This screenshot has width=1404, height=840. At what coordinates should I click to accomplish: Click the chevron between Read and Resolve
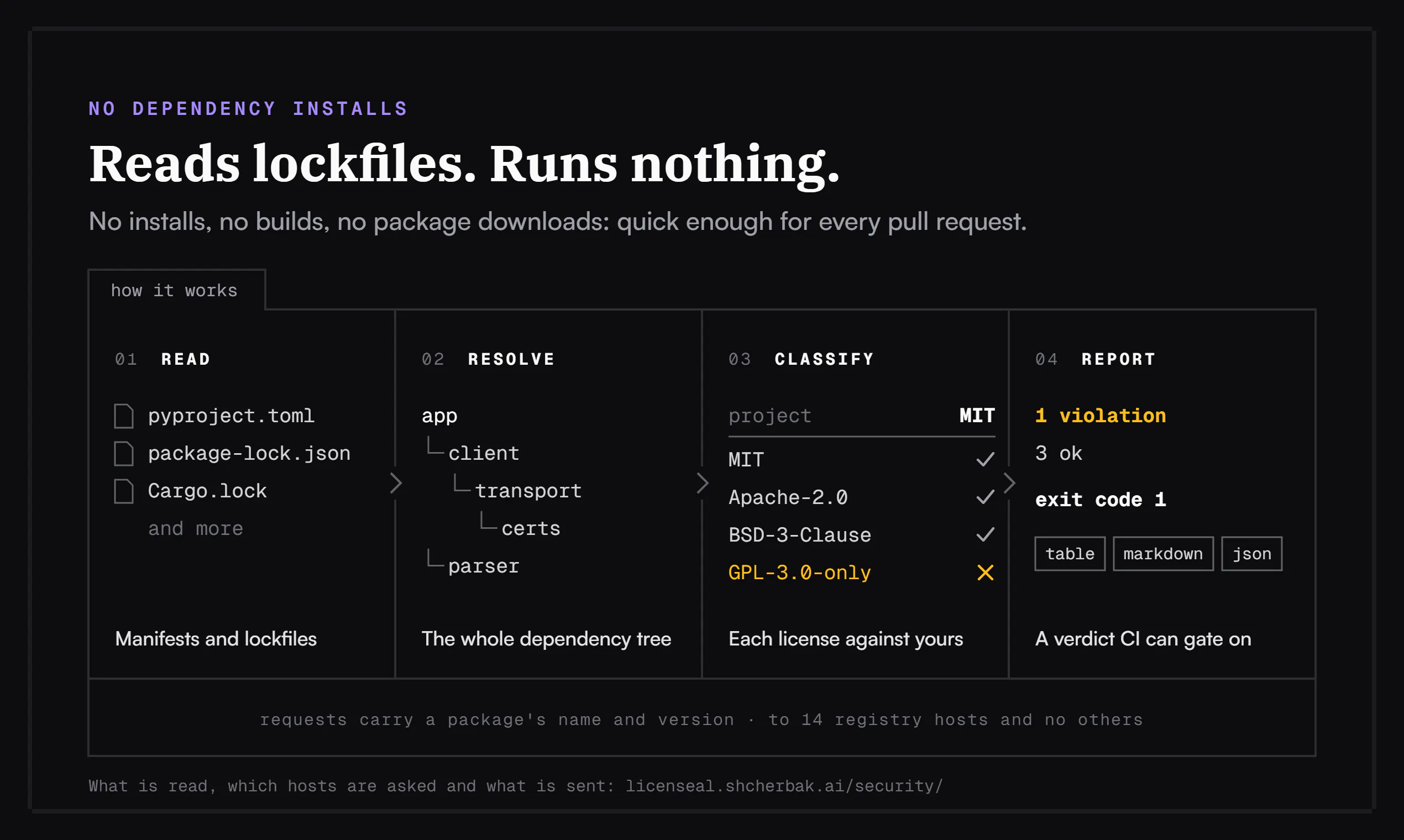pos(396,483)
